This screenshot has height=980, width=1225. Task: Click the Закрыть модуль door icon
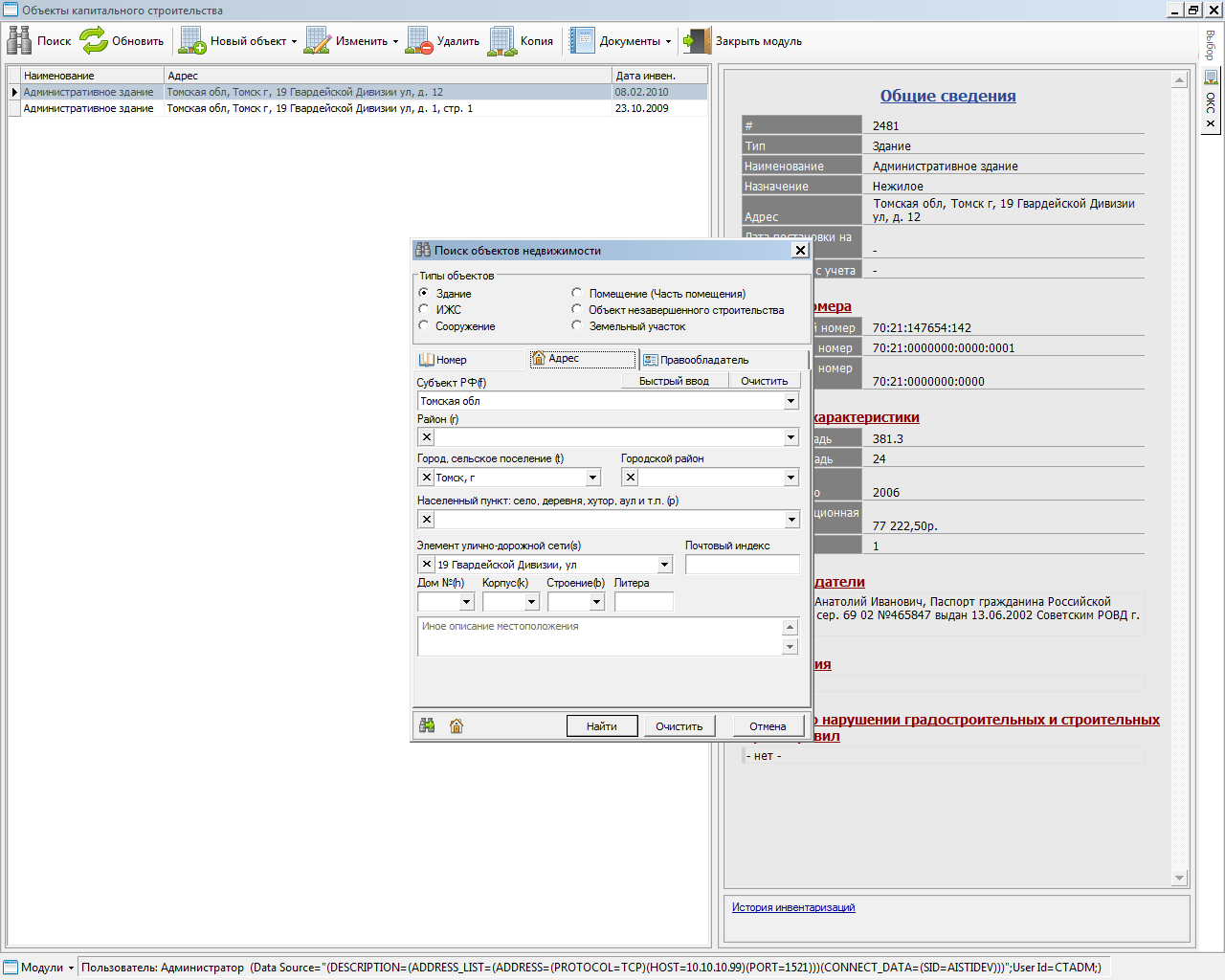tap(698, 40)
